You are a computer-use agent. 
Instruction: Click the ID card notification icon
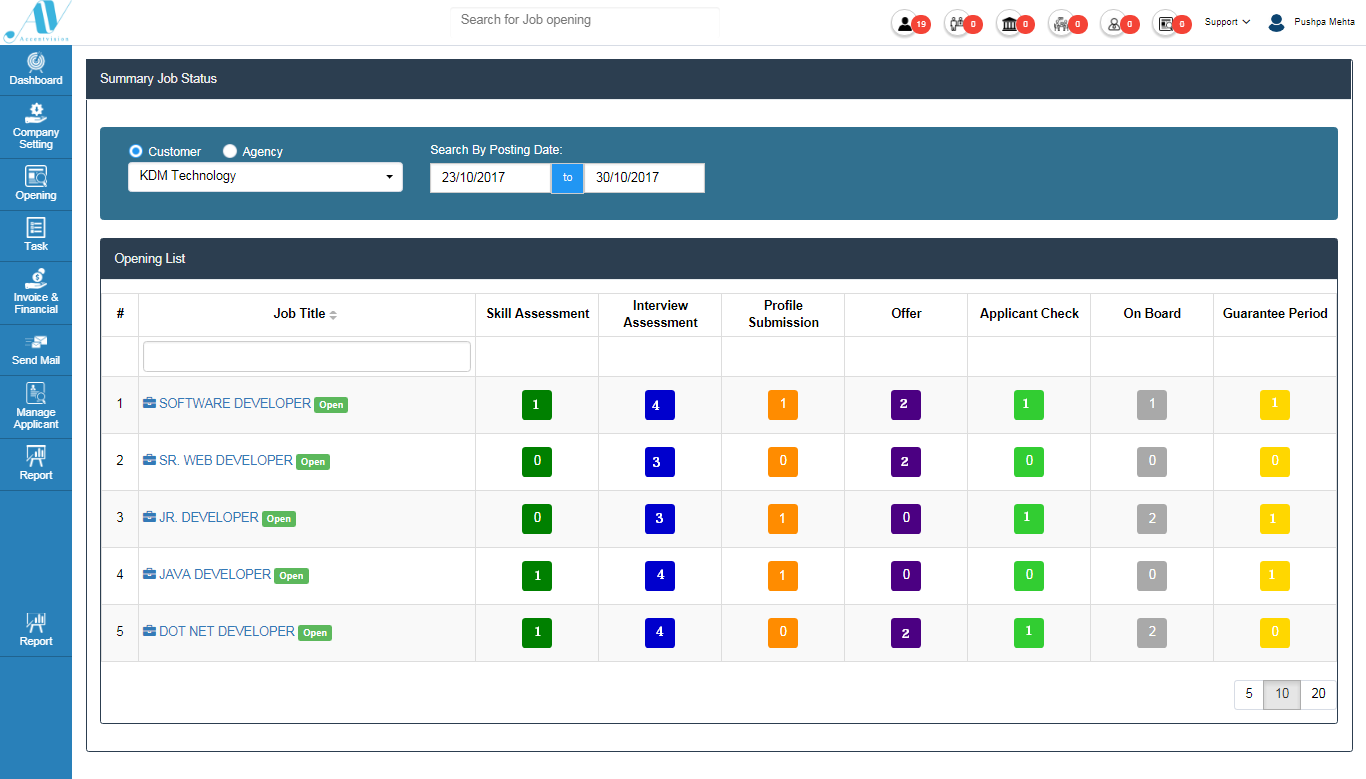1165,23
